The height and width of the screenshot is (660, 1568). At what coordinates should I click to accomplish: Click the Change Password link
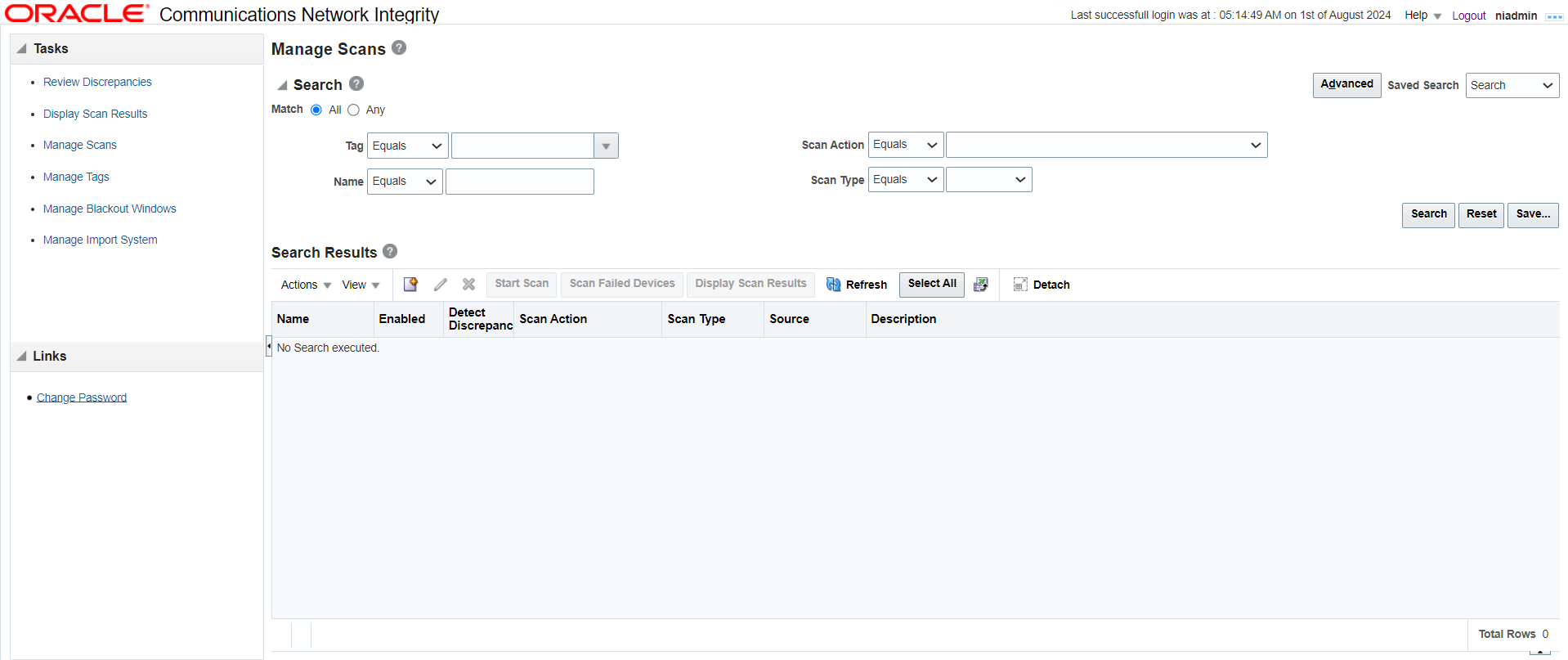coord(82,397)
